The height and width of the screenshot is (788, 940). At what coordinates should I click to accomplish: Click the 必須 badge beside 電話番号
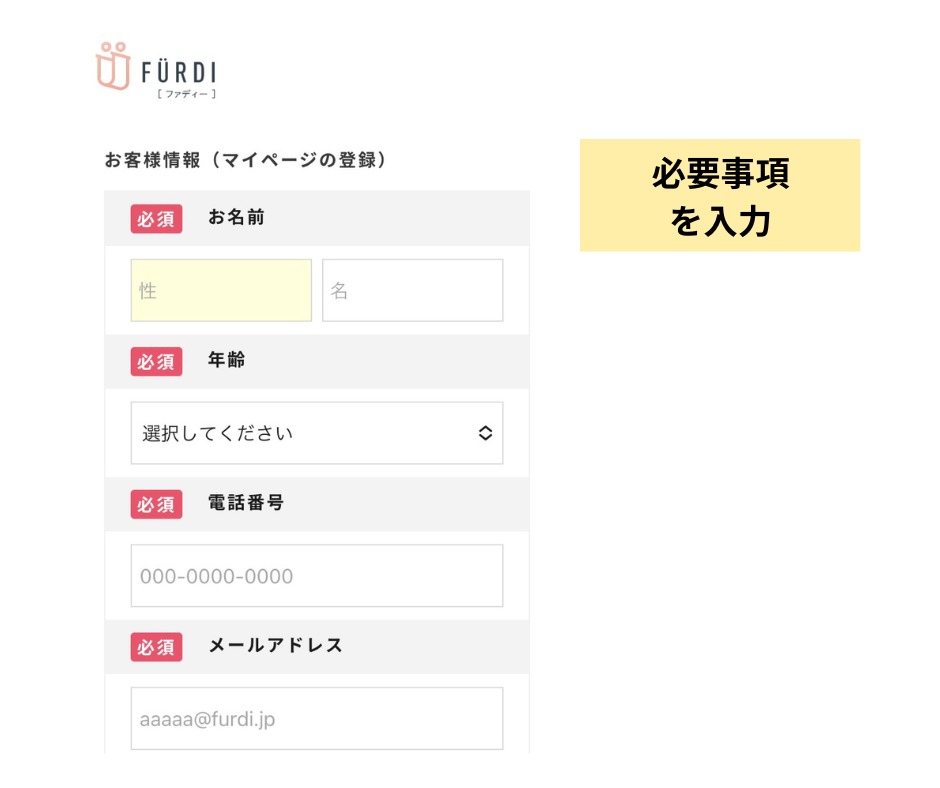tap(156, 504)
